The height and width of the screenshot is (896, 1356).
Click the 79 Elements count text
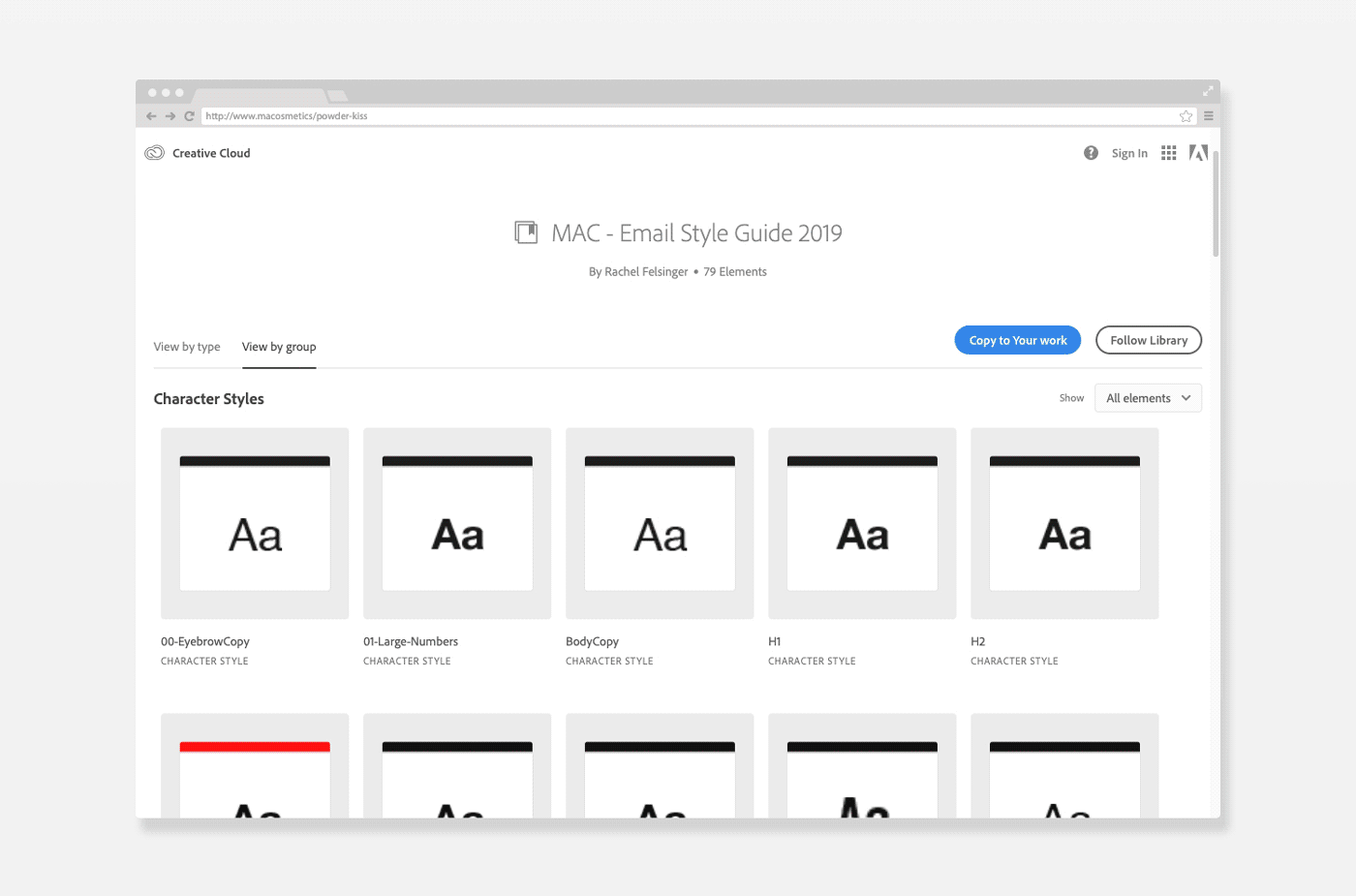point(735,272)
